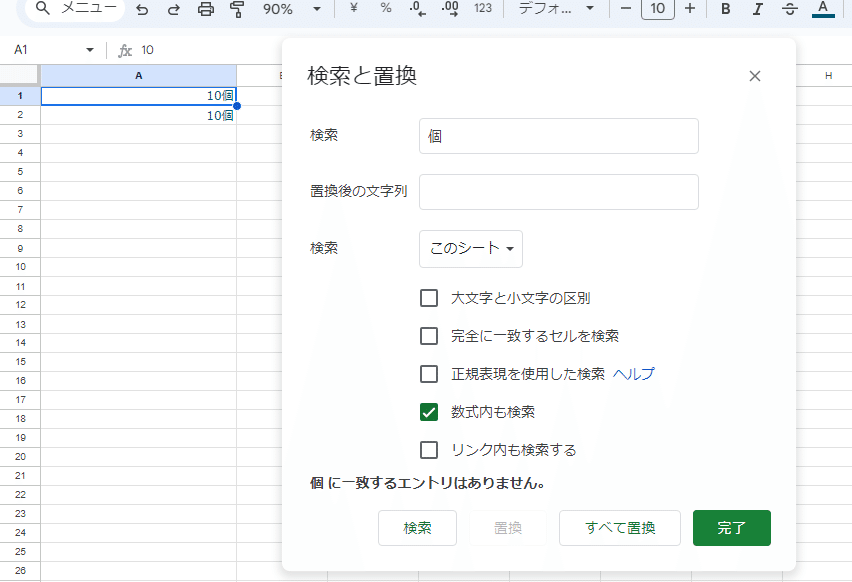Format as yen currency
The width and height of the screenshot is (852, 582).
[354, 8]
